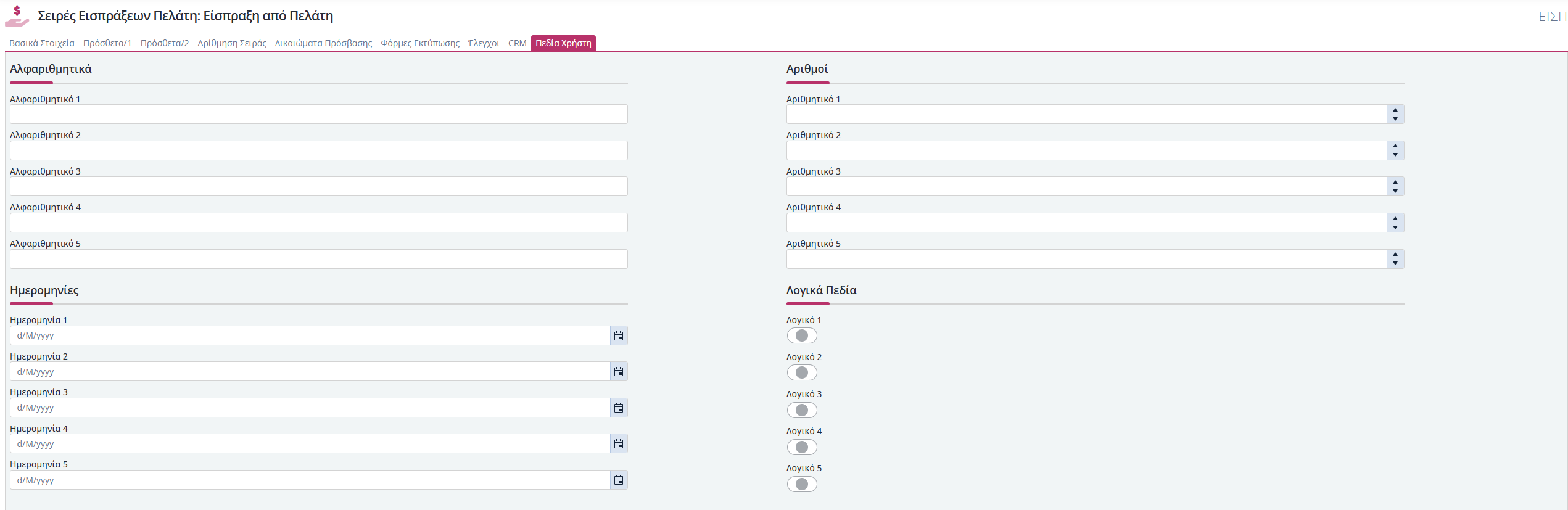Decrease Αριθμητικό 4 with down arrow
The image size is (1568, 510).
[x=1395, y=227]
